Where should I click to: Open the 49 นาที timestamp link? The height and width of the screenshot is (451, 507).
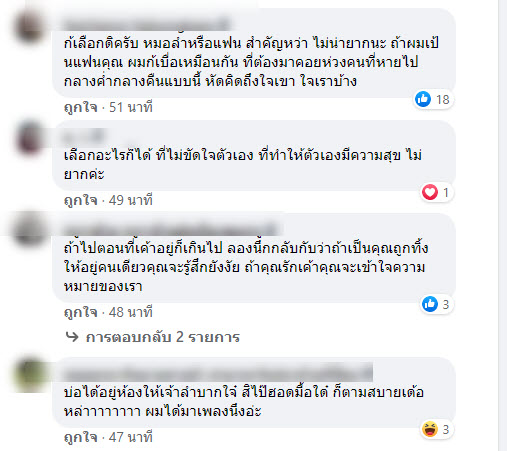(x=131, y=200)
